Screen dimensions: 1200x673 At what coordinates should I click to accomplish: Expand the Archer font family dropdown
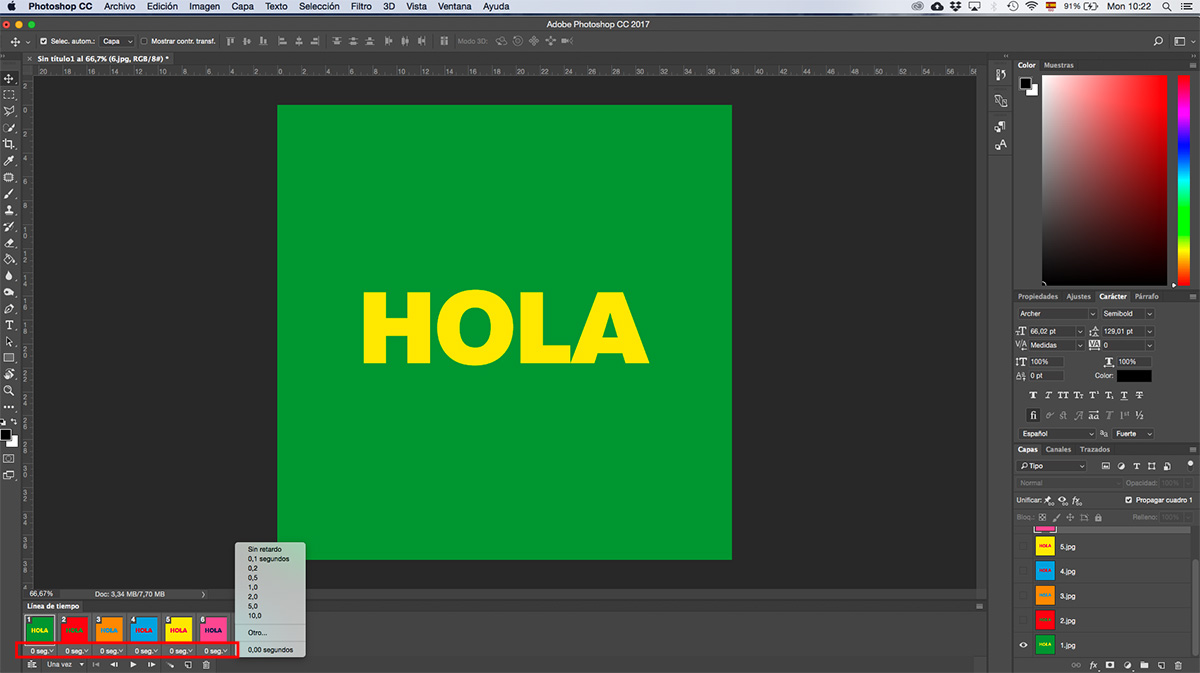[1056, 314]
